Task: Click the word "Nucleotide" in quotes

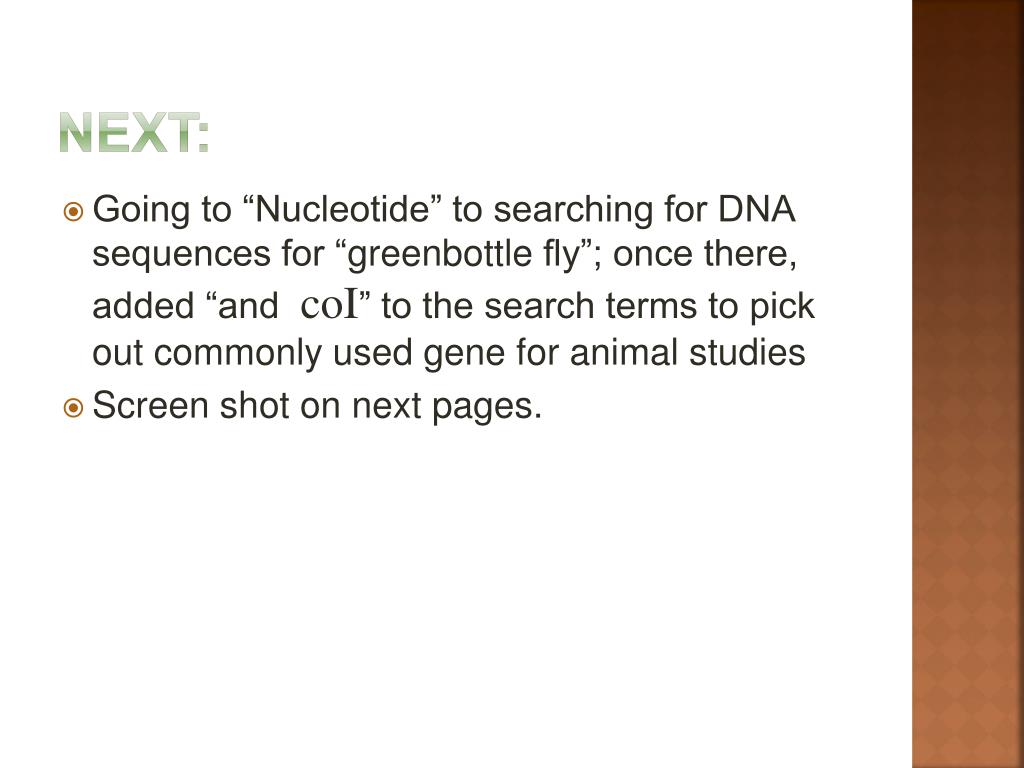Action: (x=342, y=209)
